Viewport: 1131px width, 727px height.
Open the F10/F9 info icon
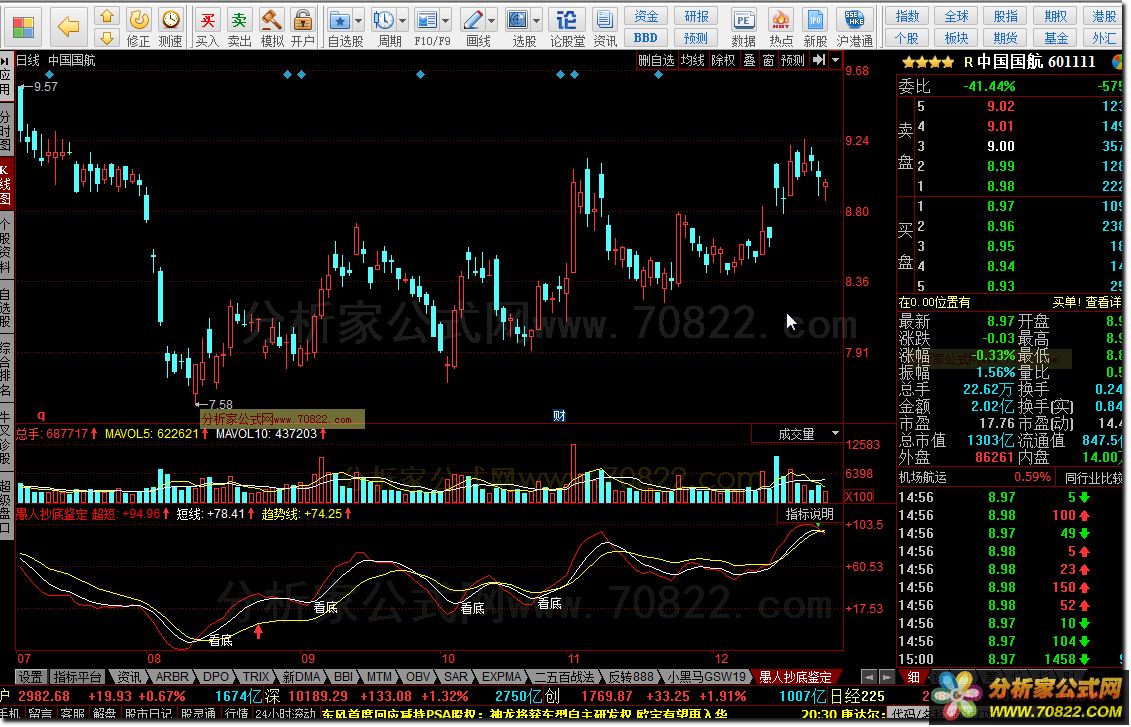tap(427, 20)
